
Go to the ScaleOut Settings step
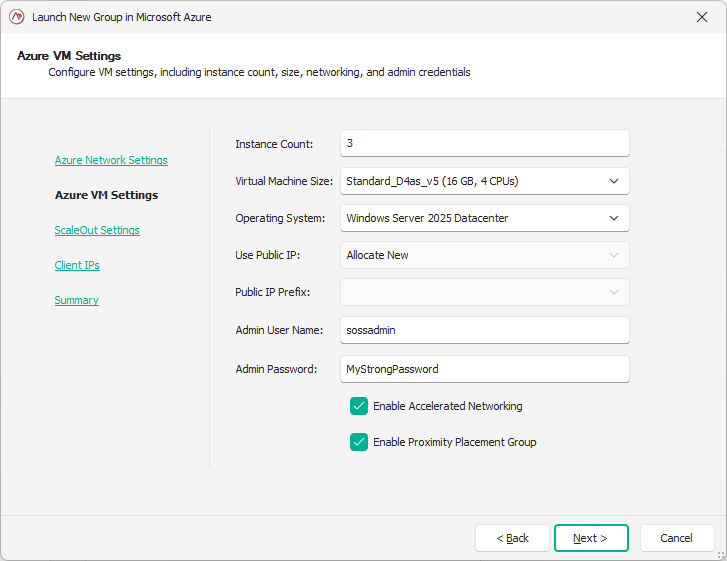(x=97, y=230)
